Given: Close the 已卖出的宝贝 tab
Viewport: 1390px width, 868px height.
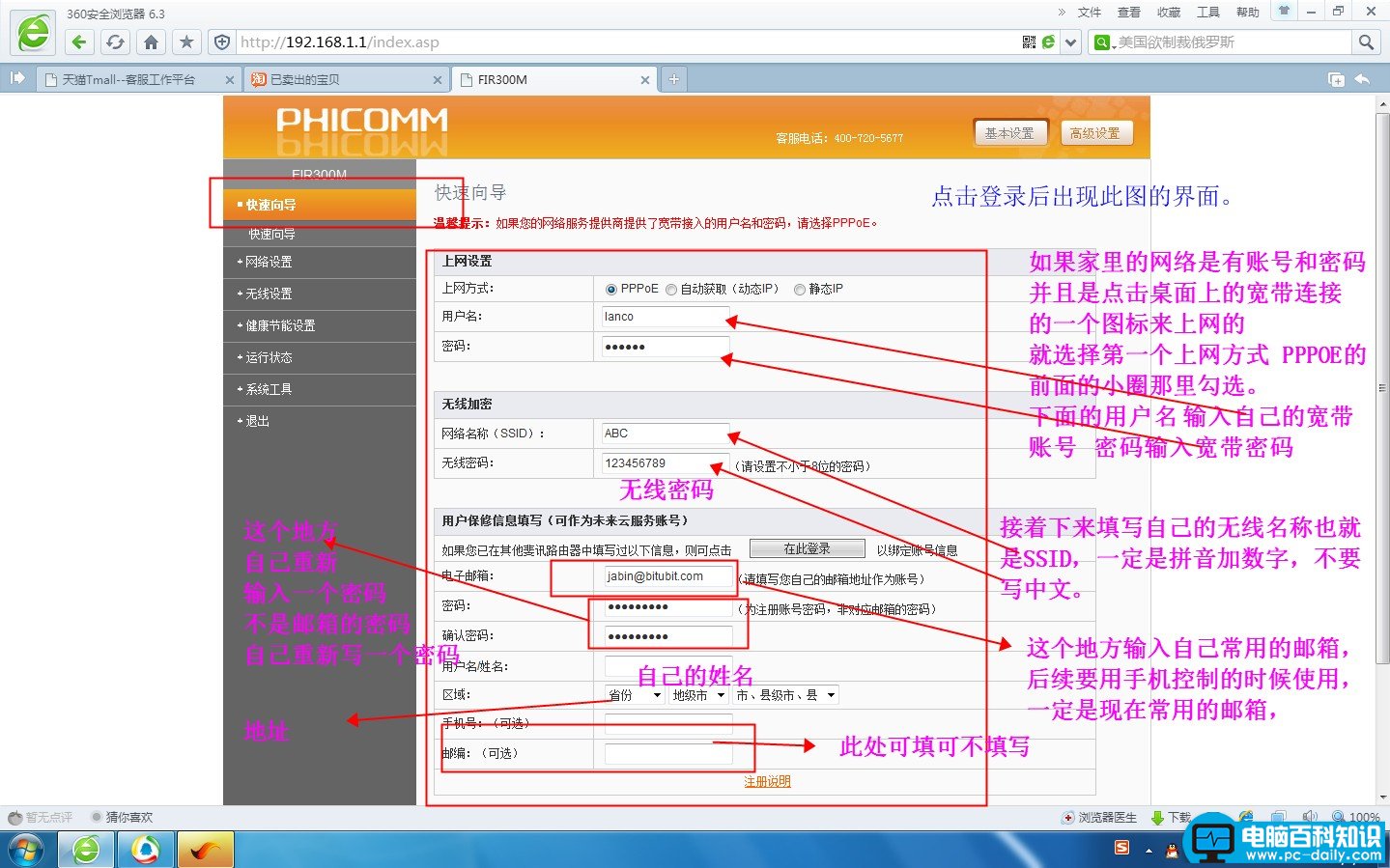Looking at the screenshot, I should click(437, 80).
